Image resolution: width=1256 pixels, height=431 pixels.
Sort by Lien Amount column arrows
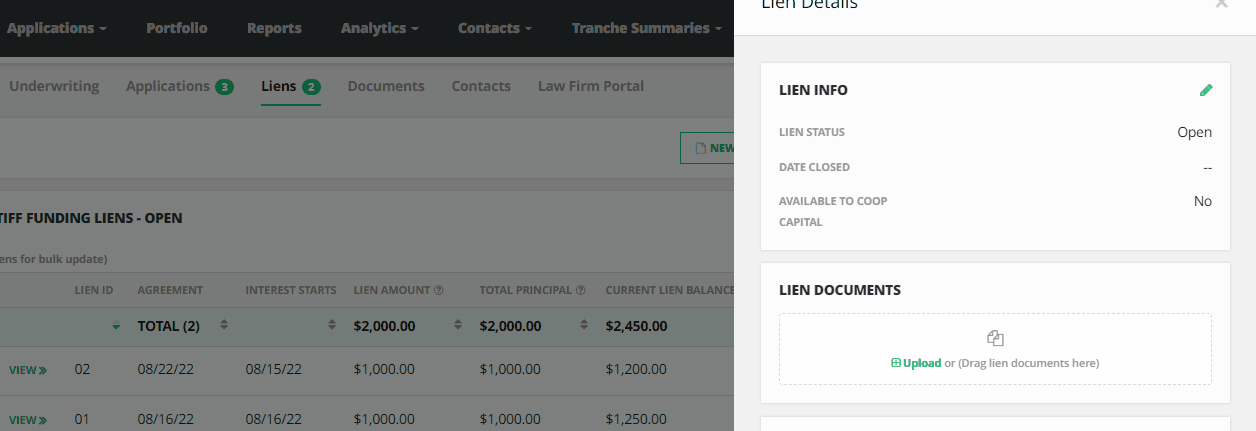tap(458, 326)
